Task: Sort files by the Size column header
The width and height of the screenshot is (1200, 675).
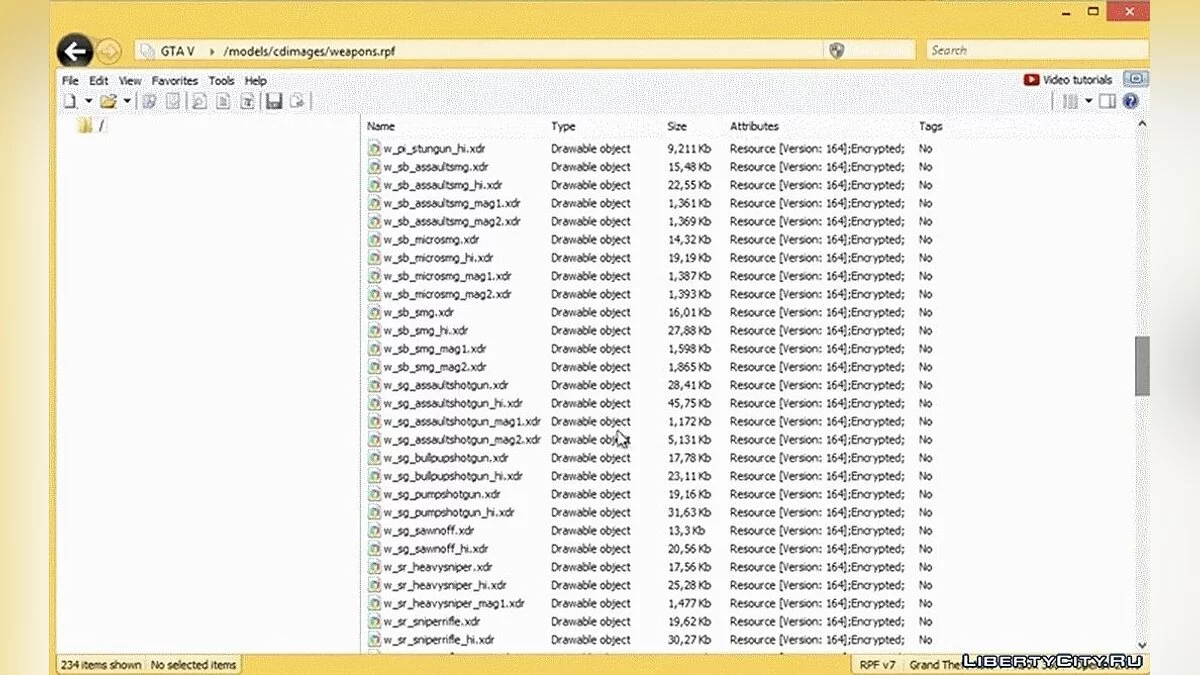Action: pos(677,126)
